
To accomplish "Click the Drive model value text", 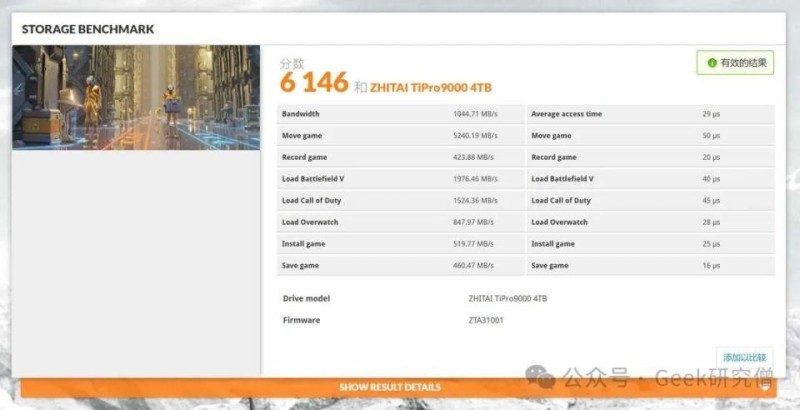I will click(507, 298).
